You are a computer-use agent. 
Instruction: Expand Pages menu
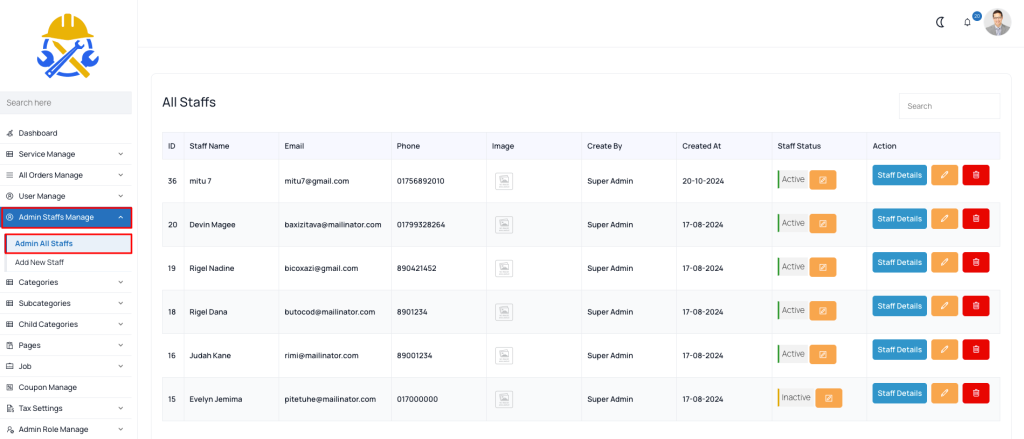tap(66, 345)
